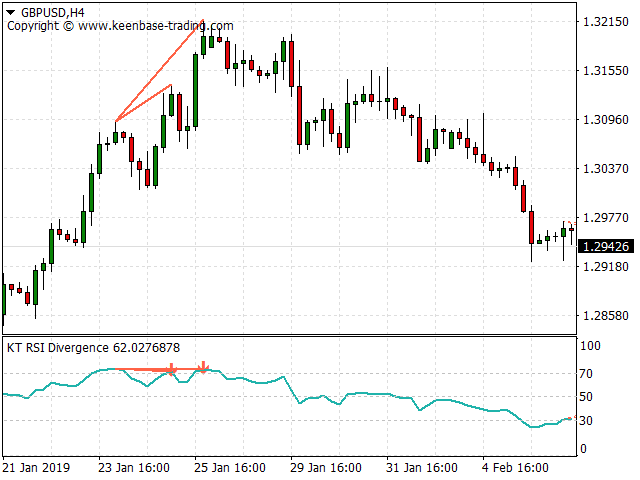The height and width of the screenshot is (480, 640).
Task: Click the 1.30960 price axis label
Action: 606,120
